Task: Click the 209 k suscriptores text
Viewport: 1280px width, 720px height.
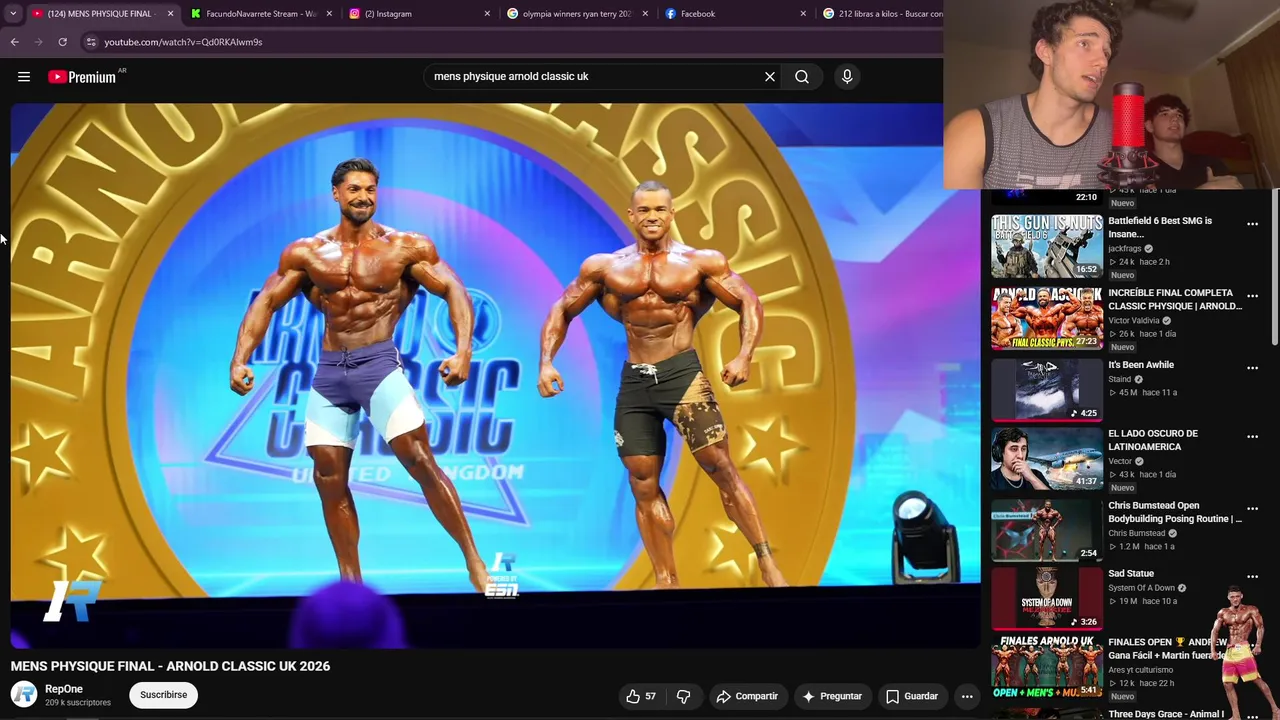Action: click(78, 703)
